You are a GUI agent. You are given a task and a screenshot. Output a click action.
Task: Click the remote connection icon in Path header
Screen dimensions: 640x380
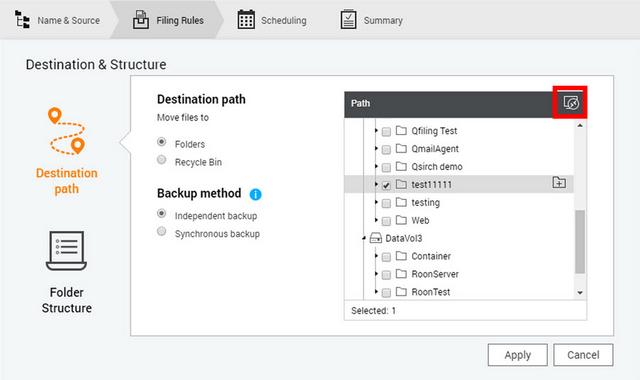coord(571,103)
